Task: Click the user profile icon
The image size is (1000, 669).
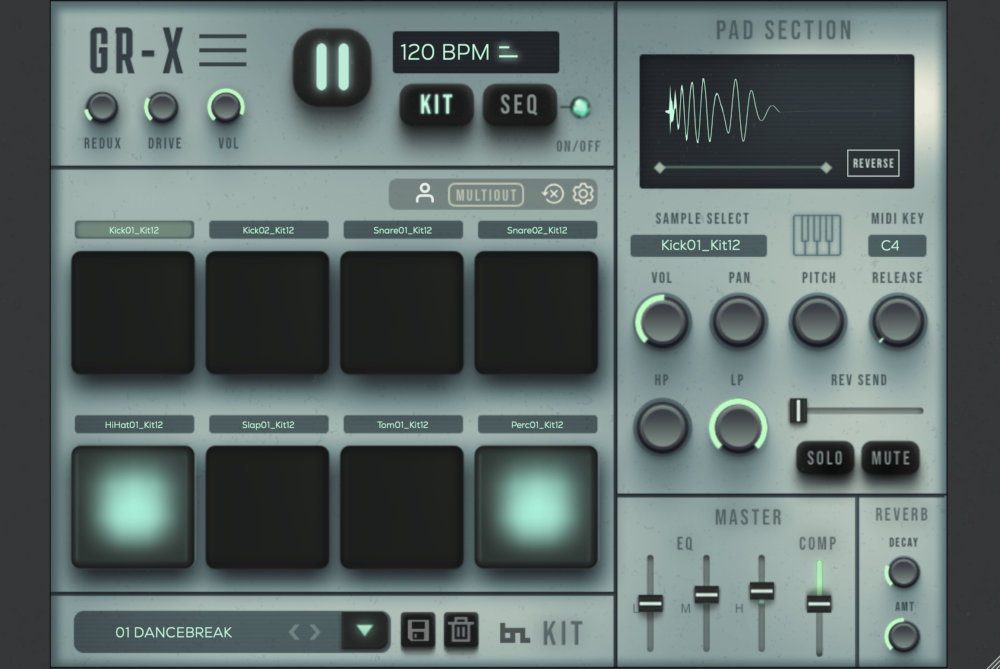Action: [422, 195]
